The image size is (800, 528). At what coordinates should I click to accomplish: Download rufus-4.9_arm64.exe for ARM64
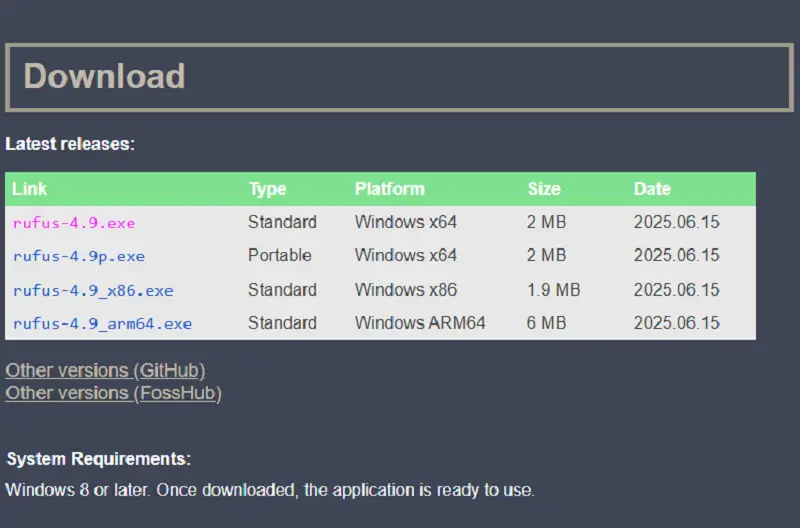(102, 324)
